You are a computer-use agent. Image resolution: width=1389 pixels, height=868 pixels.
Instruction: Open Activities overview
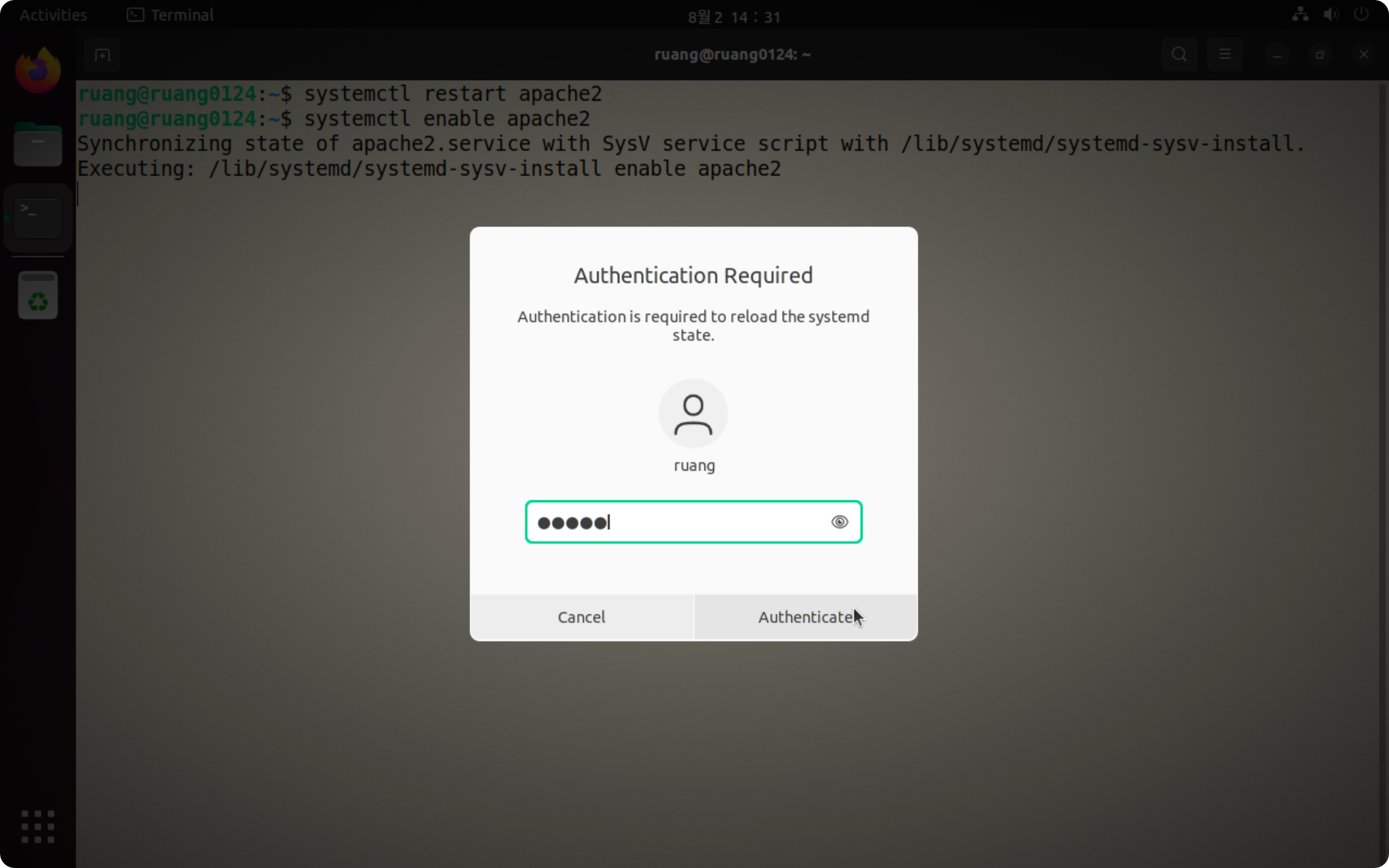(54, 15)
